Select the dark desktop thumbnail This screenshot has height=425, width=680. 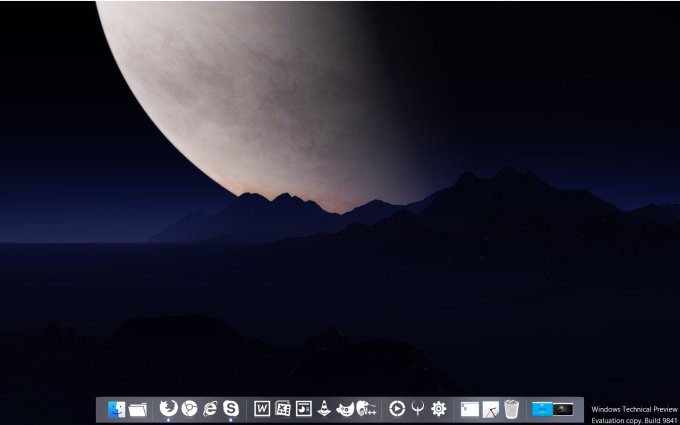click(564, 408)
